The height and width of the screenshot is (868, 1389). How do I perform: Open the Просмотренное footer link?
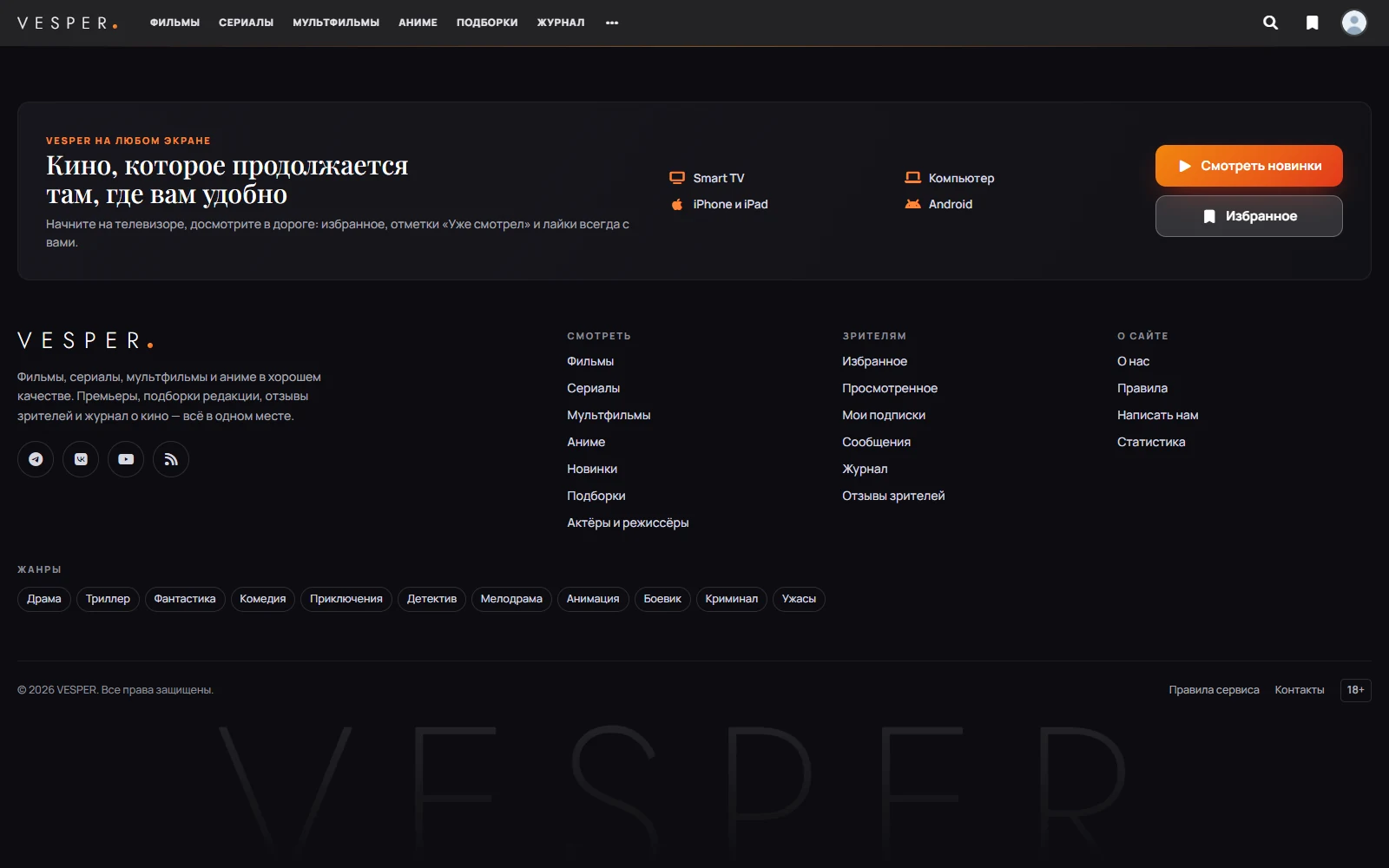(890, 388)
